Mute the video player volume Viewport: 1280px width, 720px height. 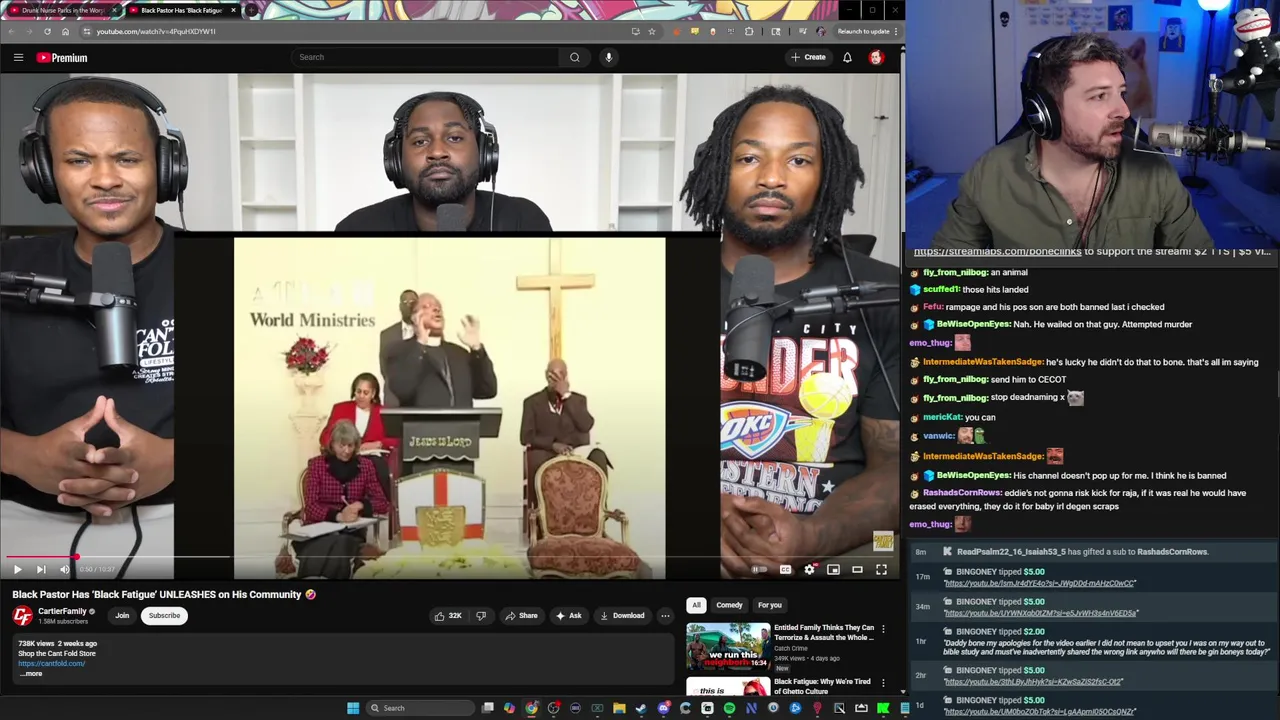tap(65, 569)
